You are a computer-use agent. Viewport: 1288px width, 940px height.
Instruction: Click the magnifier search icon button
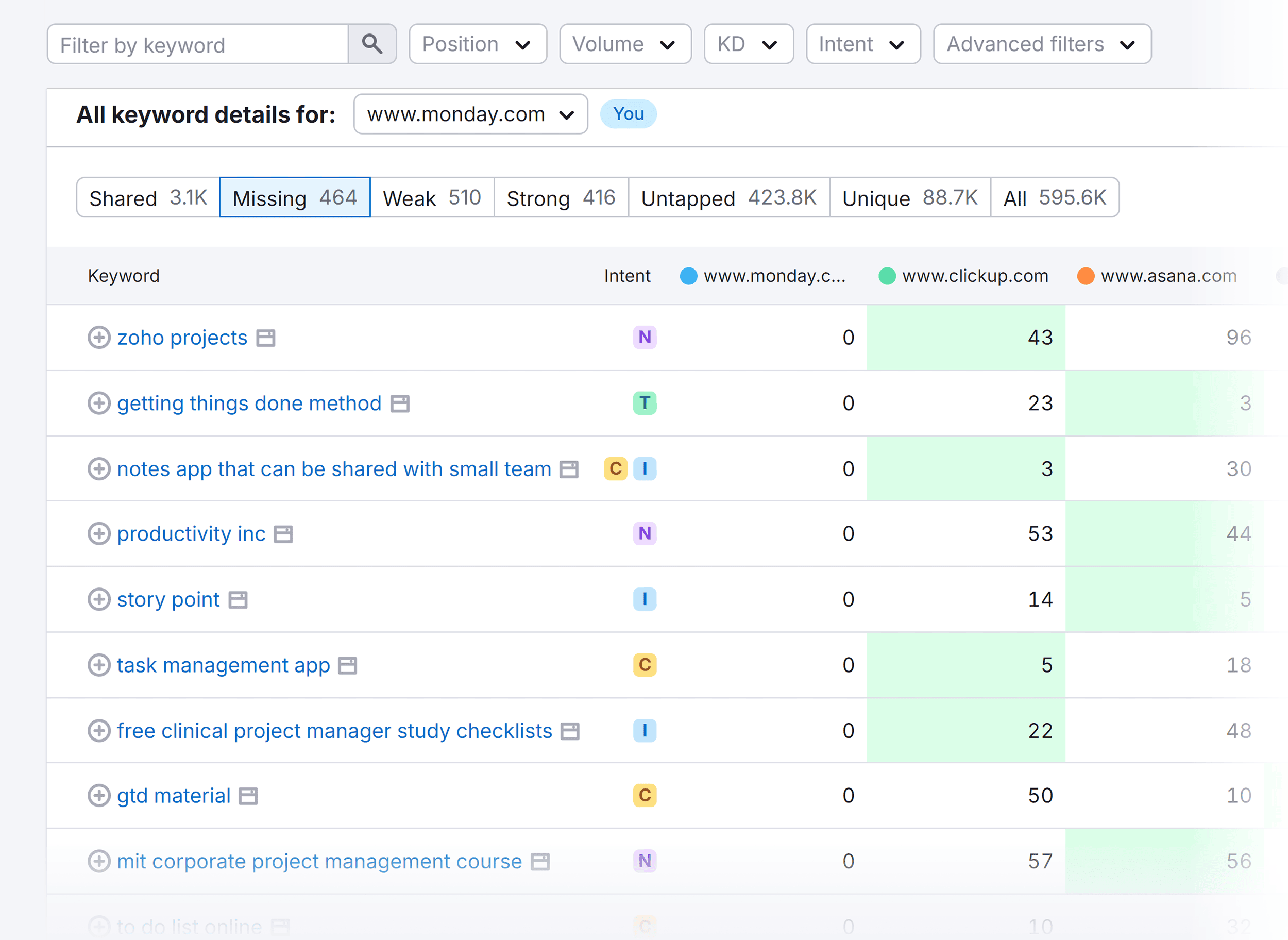click(372, 44)
